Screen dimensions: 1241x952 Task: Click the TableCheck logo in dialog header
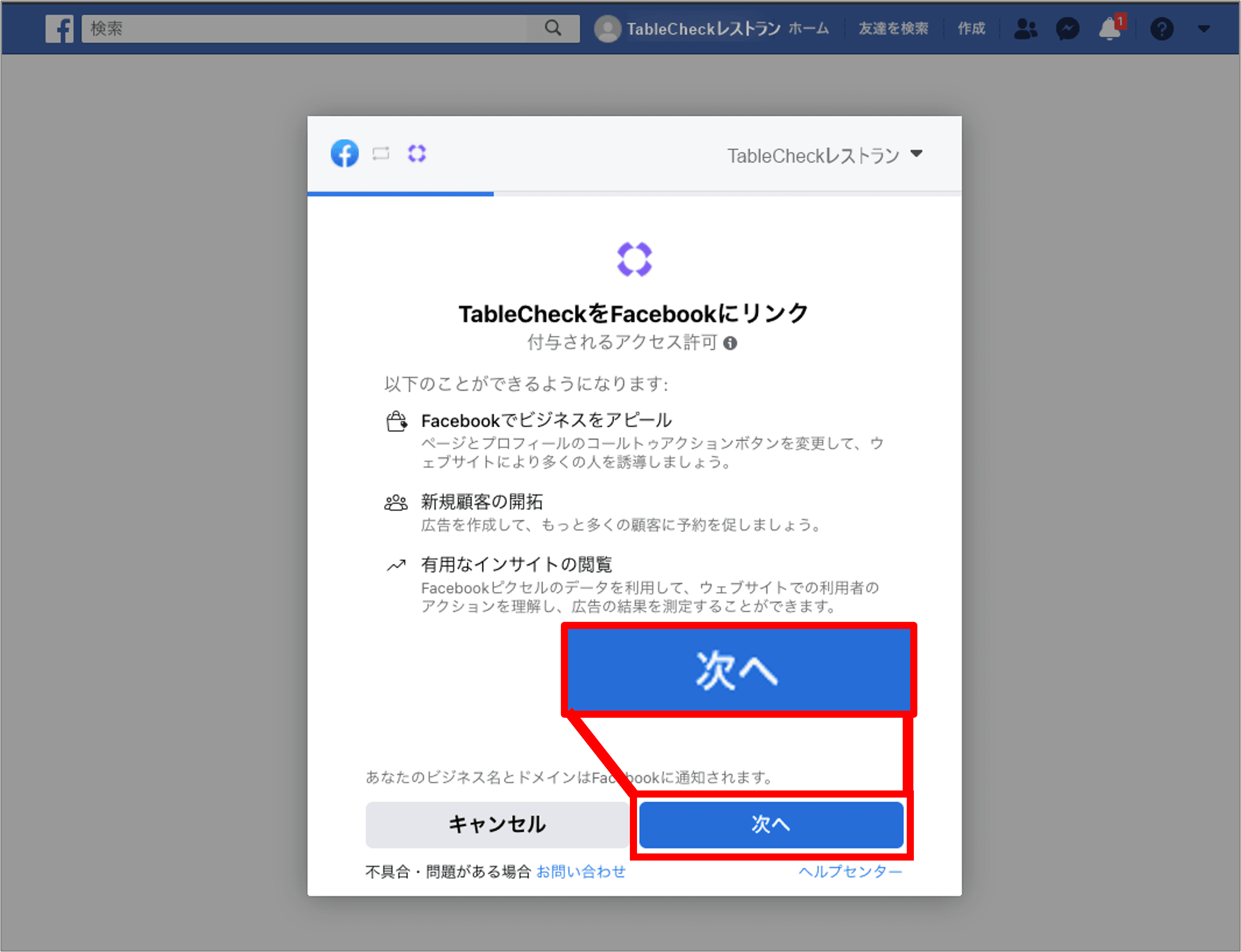pyautogui.click(x=417, y=153)
